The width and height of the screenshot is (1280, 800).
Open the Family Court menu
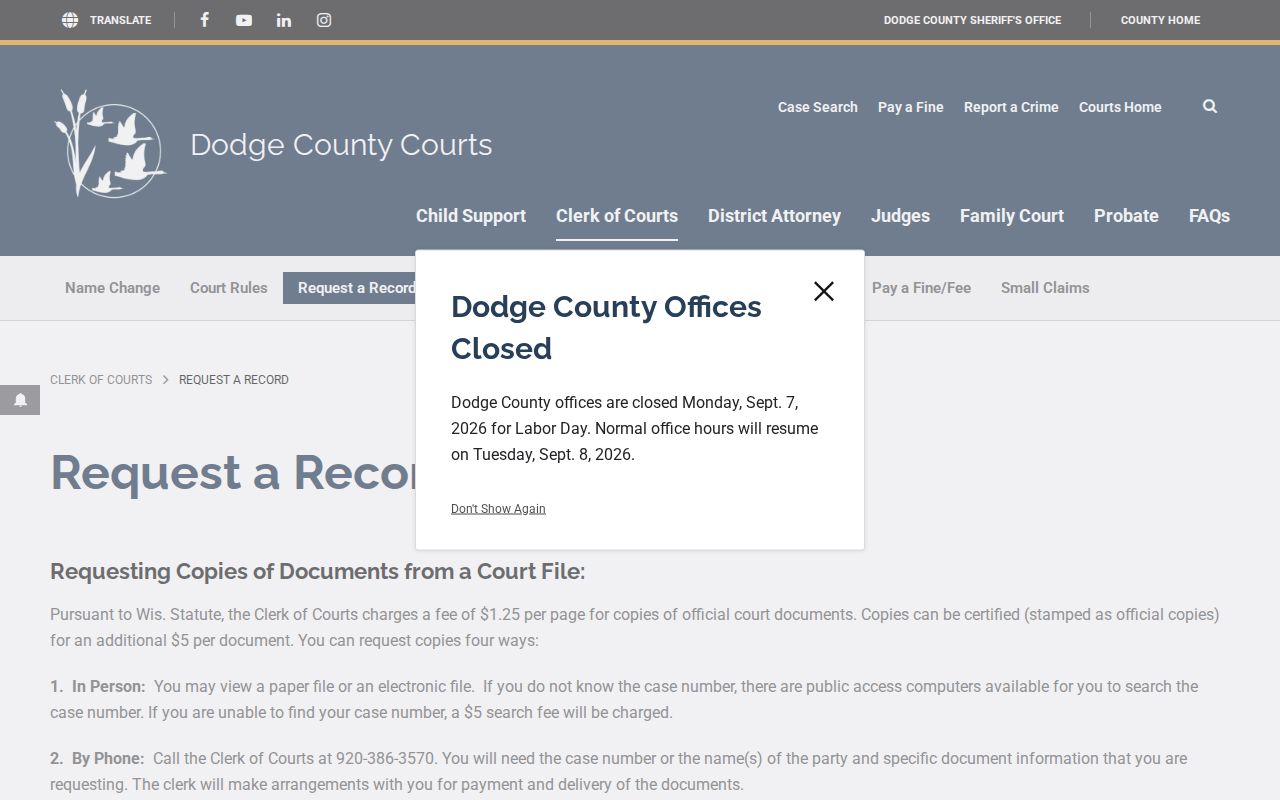coord(1012,216)
